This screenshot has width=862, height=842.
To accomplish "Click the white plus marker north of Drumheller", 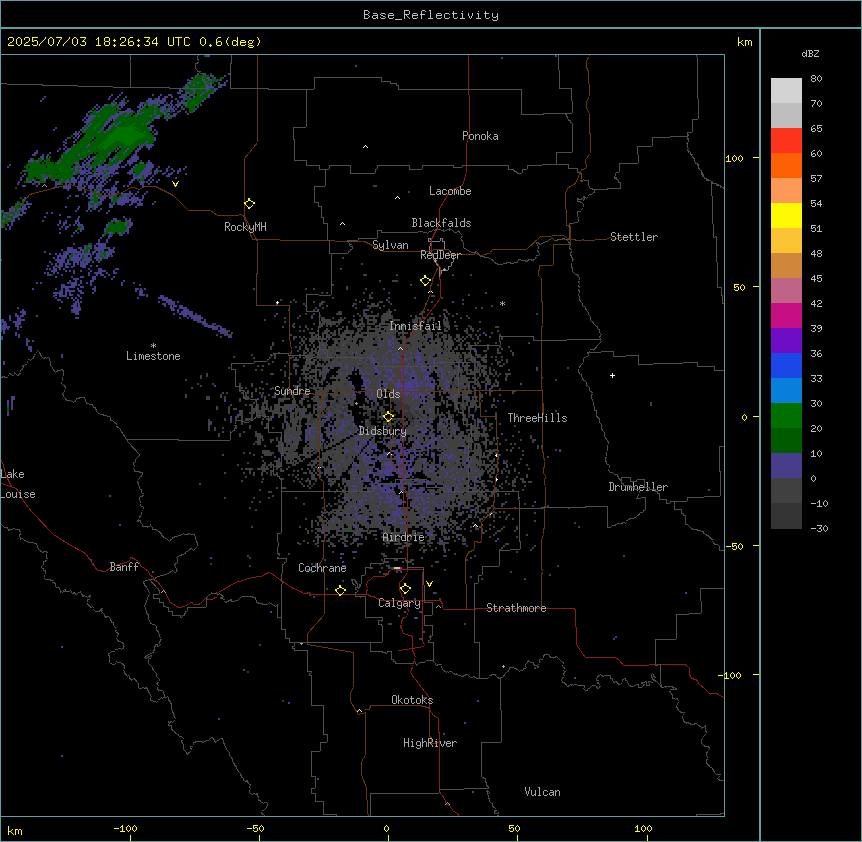I will (x=612, y=375).
